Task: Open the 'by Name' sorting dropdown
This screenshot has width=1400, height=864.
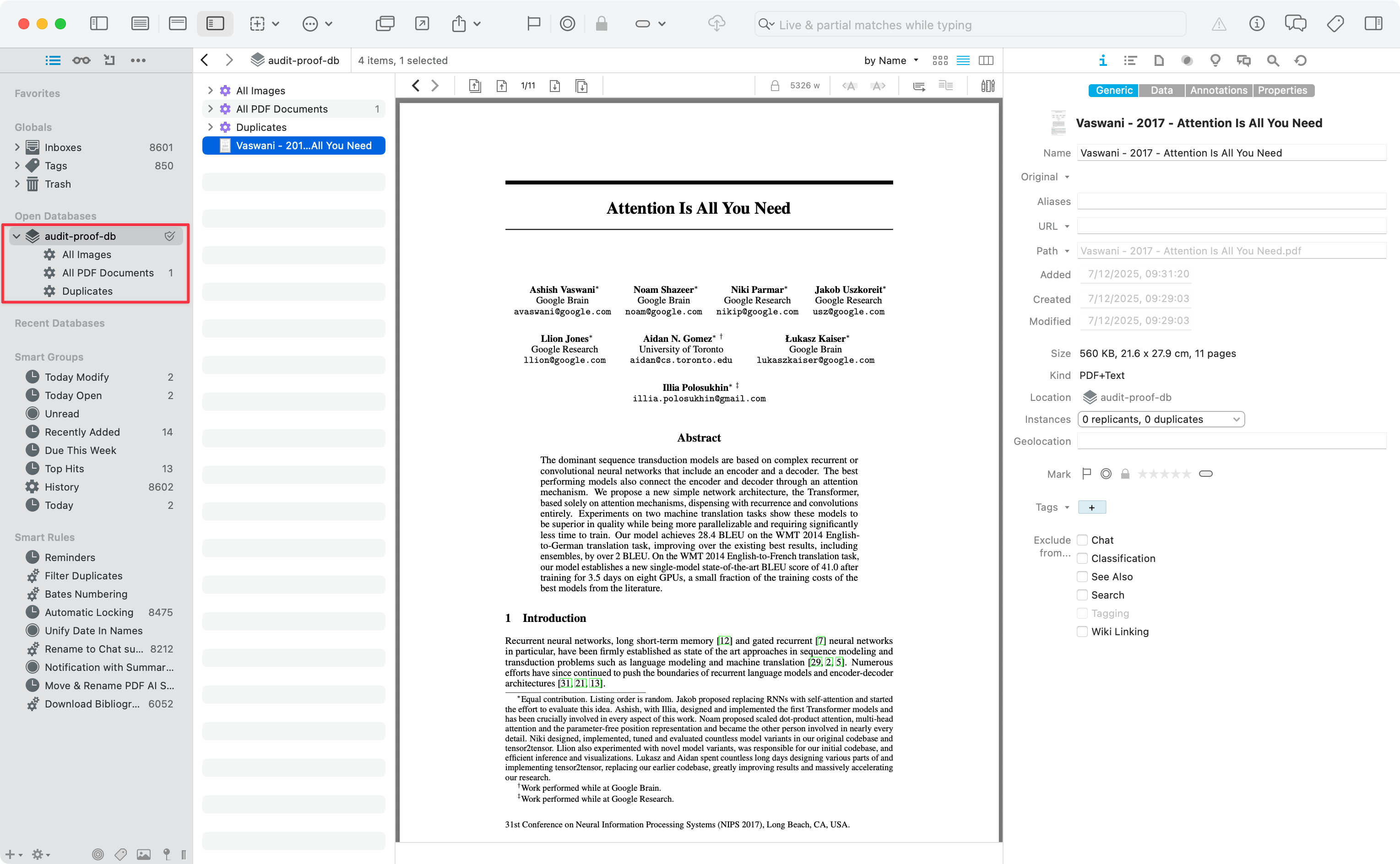Action: click(890, 60)
